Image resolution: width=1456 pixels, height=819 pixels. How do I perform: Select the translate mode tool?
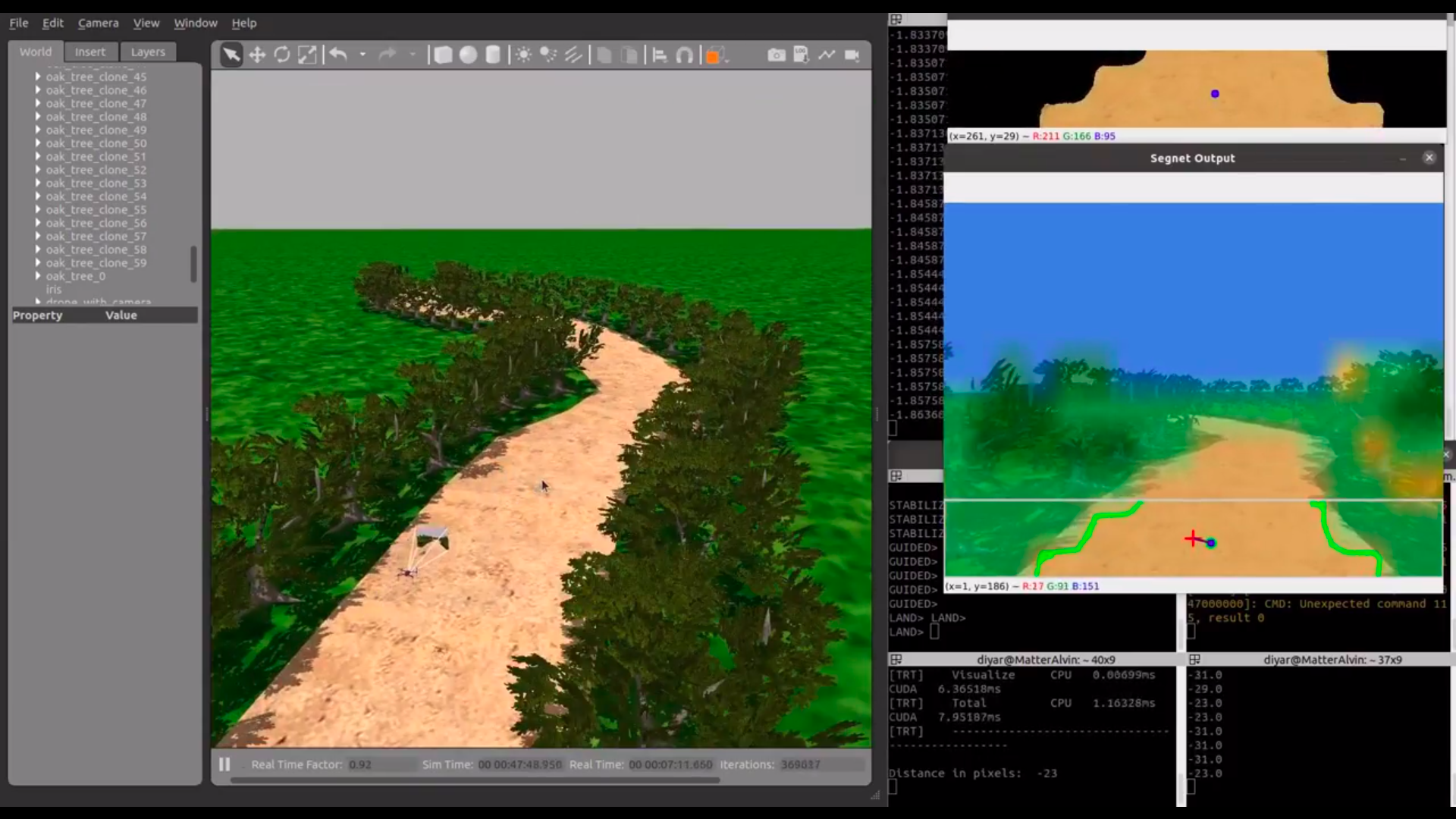pyautogui.click(x=257, y=55)
